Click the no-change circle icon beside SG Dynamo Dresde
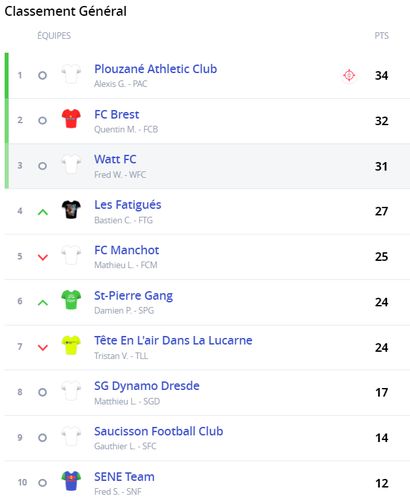410x500 pixels. click(42, 392)
